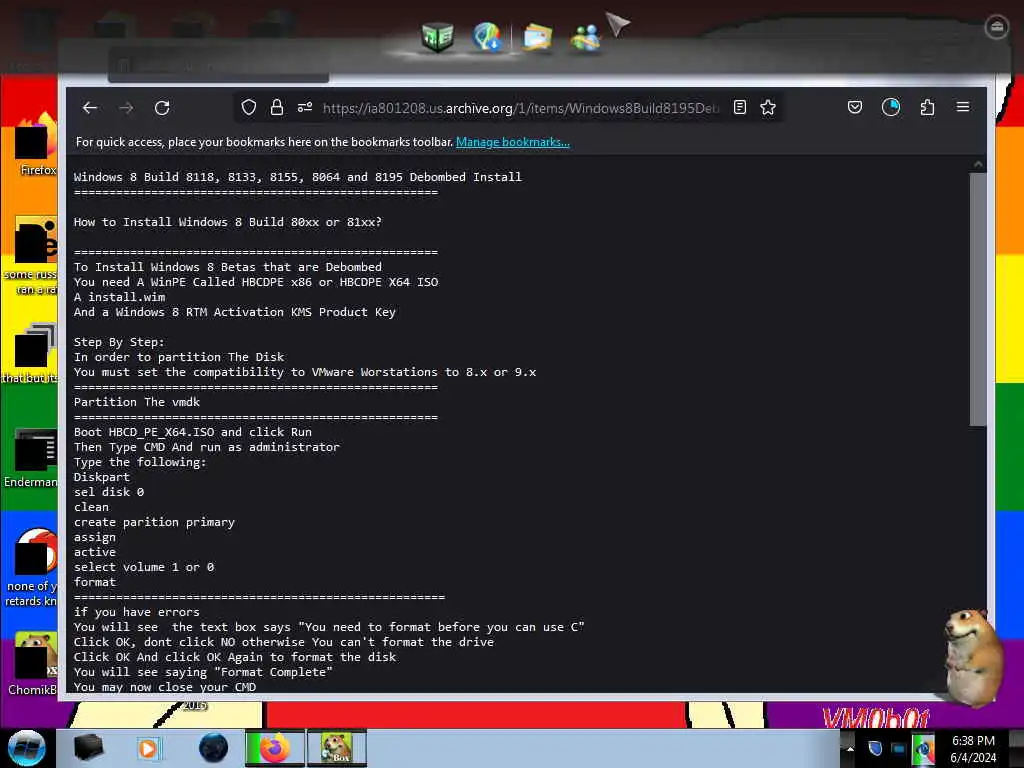
Task: Click heading 'Windows 8 Build 8118, 8133...'
Action: pyautogui.click(x=298, y=177)
